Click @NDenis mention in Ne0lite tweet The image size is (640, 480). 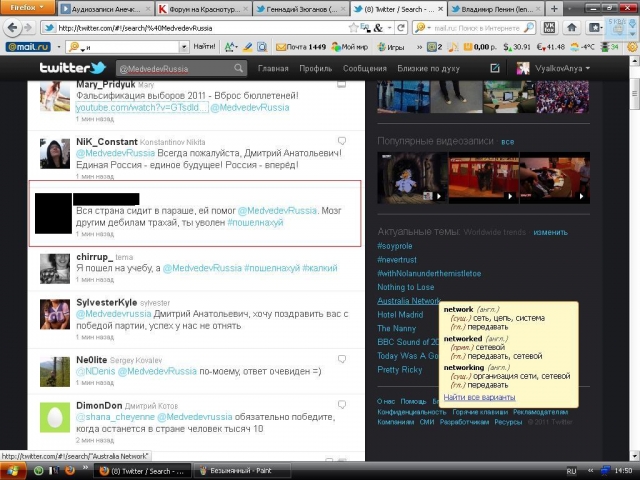[96, 371]
